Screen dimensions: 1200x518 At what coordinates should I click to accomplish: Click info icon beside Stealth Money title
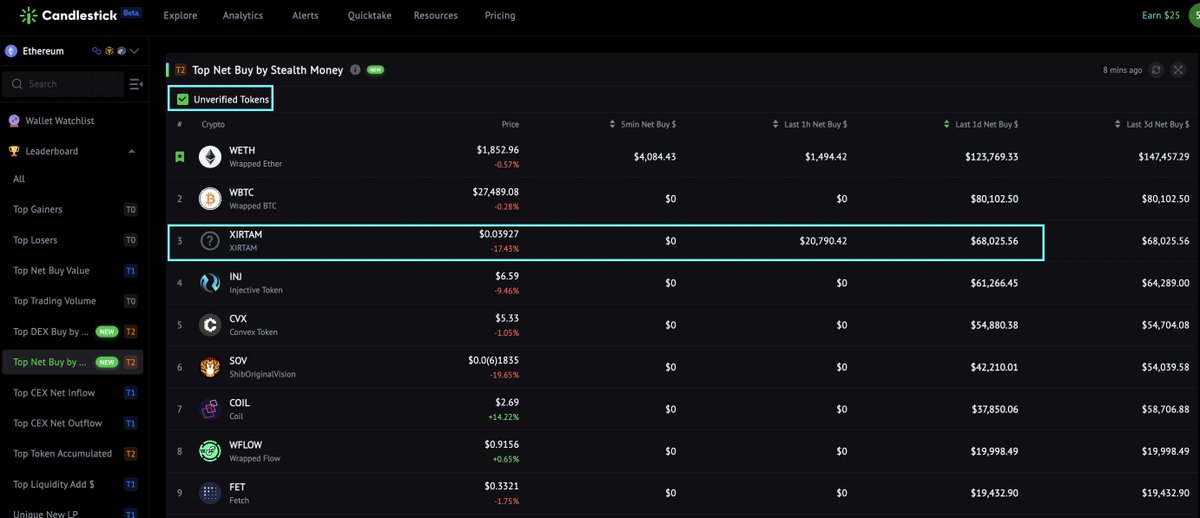pos(355,70)
